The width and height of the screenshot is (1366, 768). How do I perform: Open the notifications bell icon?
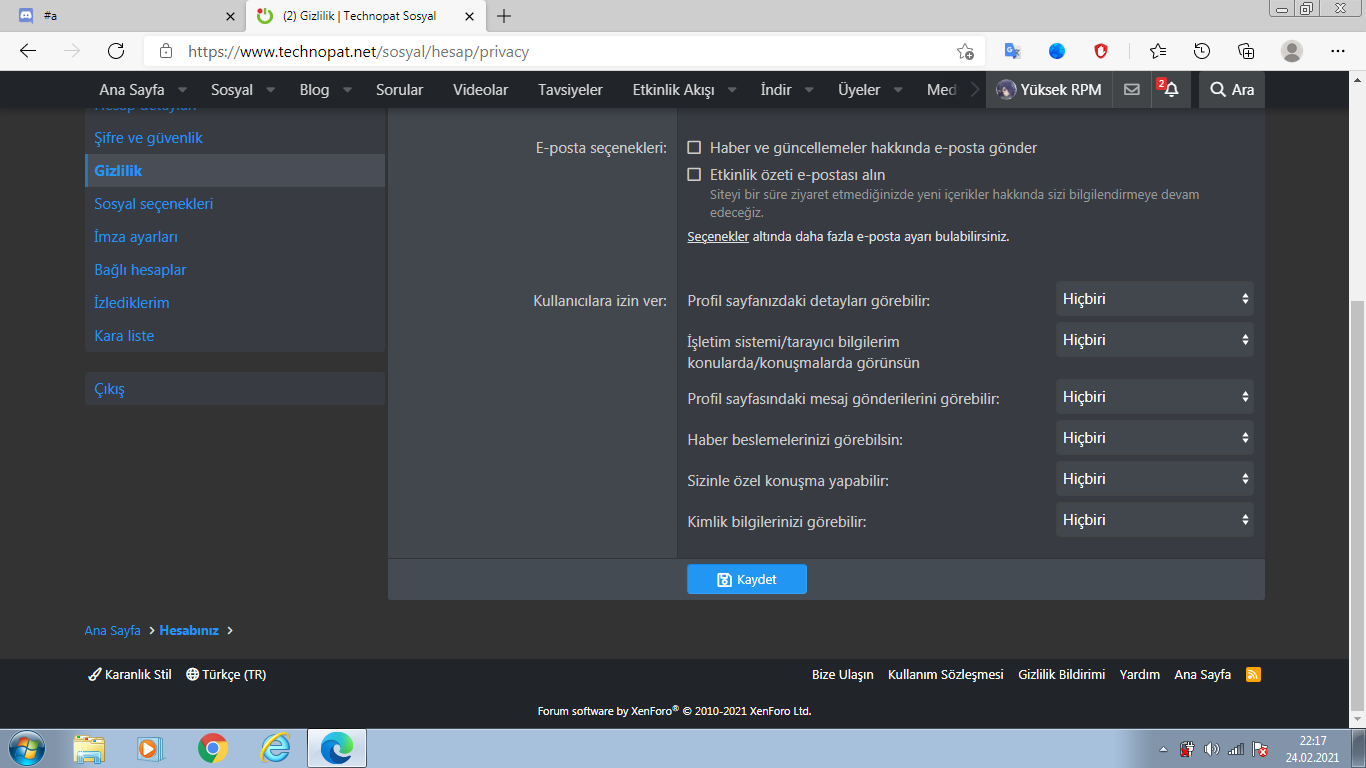tap(1171, 89)
